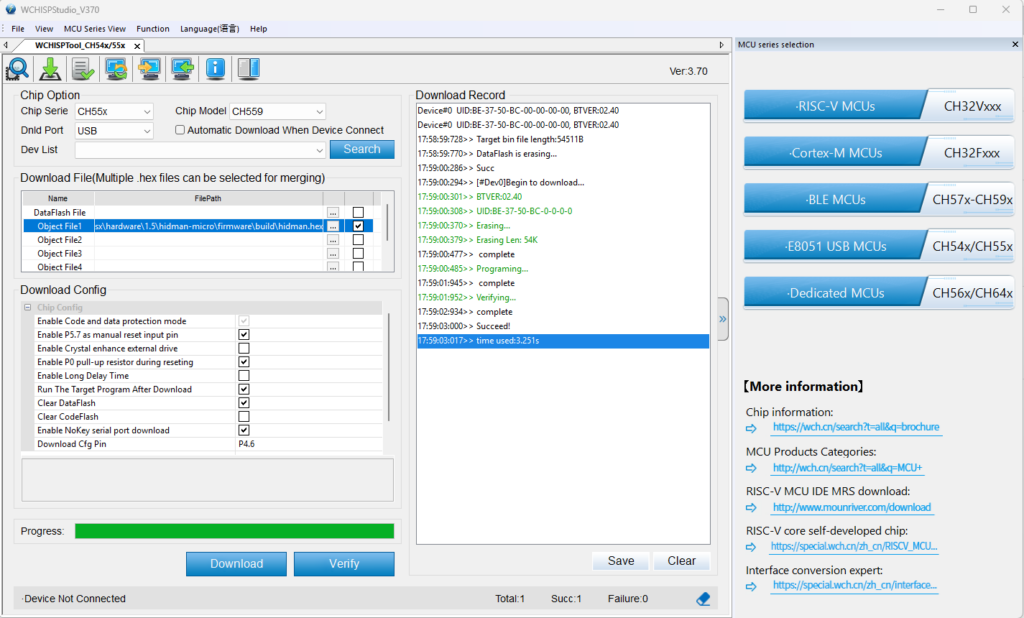Click the monitor with green arrow icon

tap(182, 69)
